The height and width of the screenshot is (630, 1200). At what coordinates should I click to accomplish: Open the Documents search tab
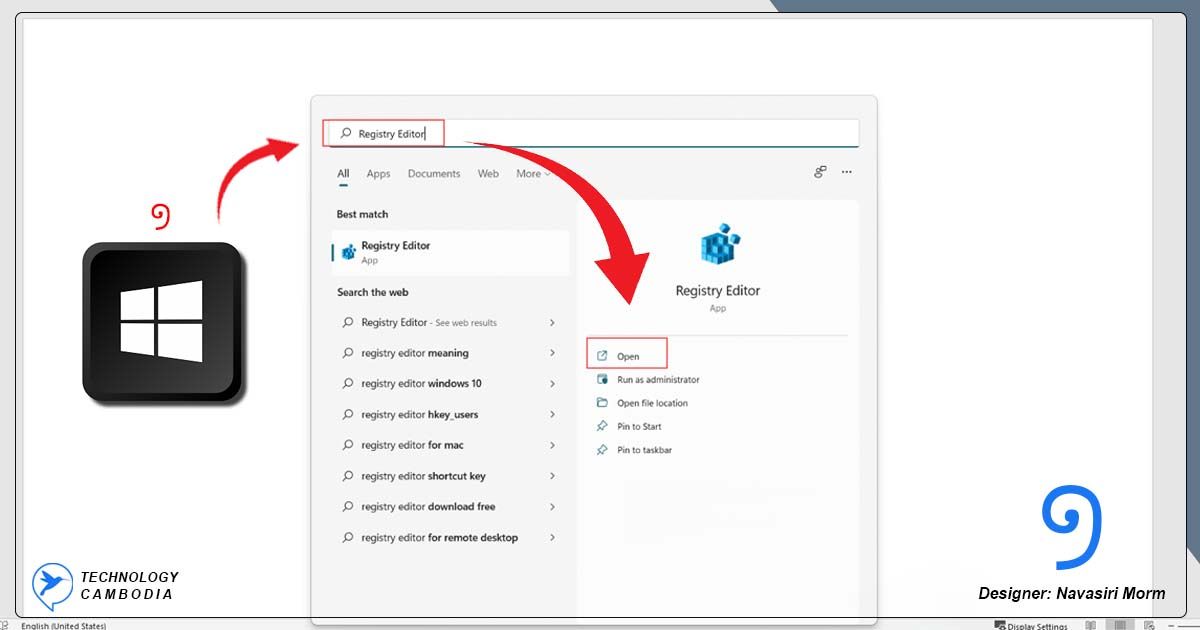pyautogui.click(x=434, y=174)
